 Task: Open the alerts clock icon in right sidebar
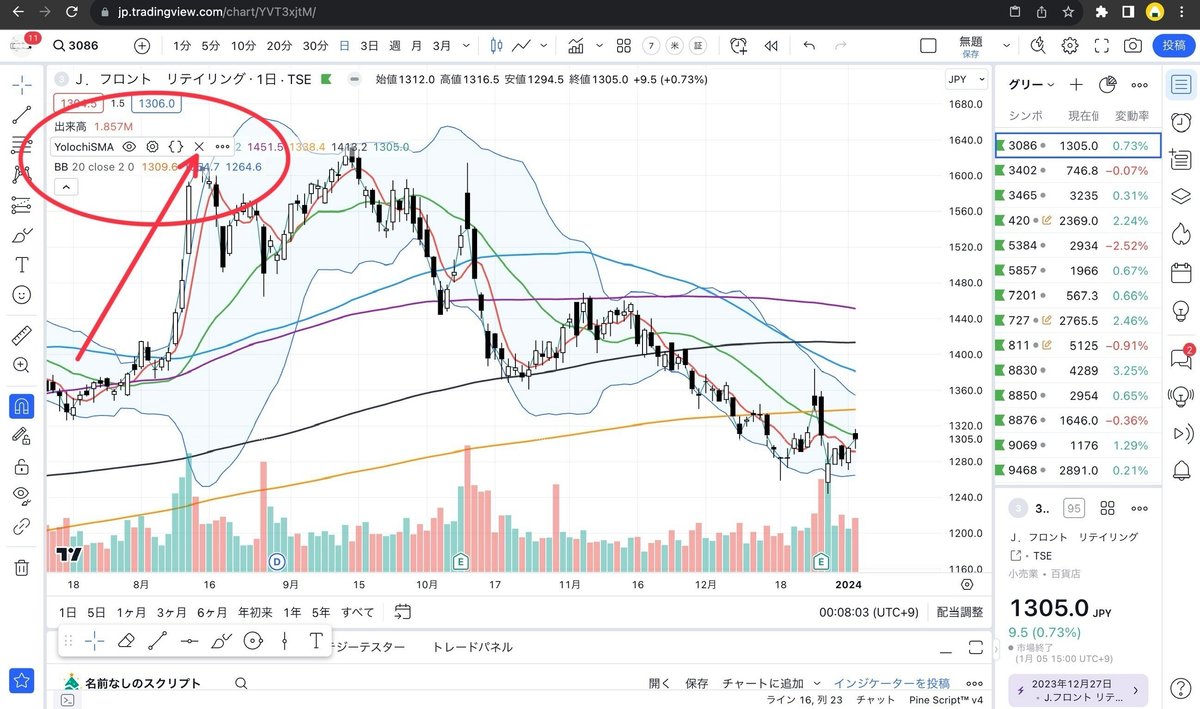tap(1181, 122)
